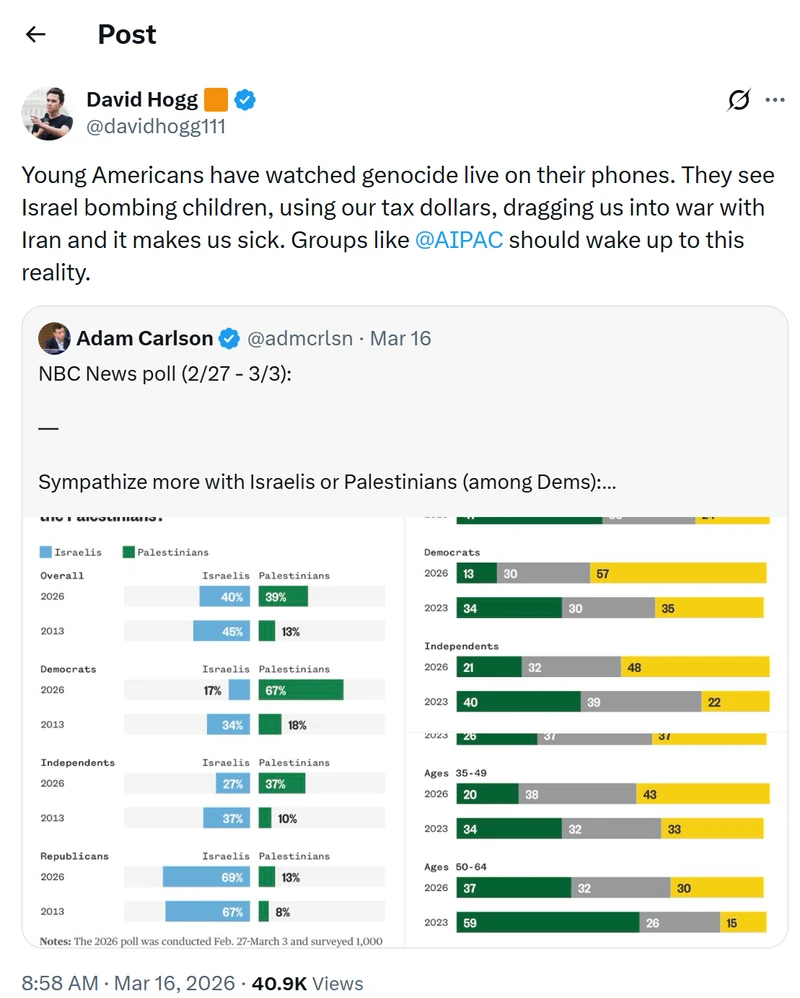Click the David Hogg display name
The image size is (800, 998).
pyautogui.click(x=142, y=99)
